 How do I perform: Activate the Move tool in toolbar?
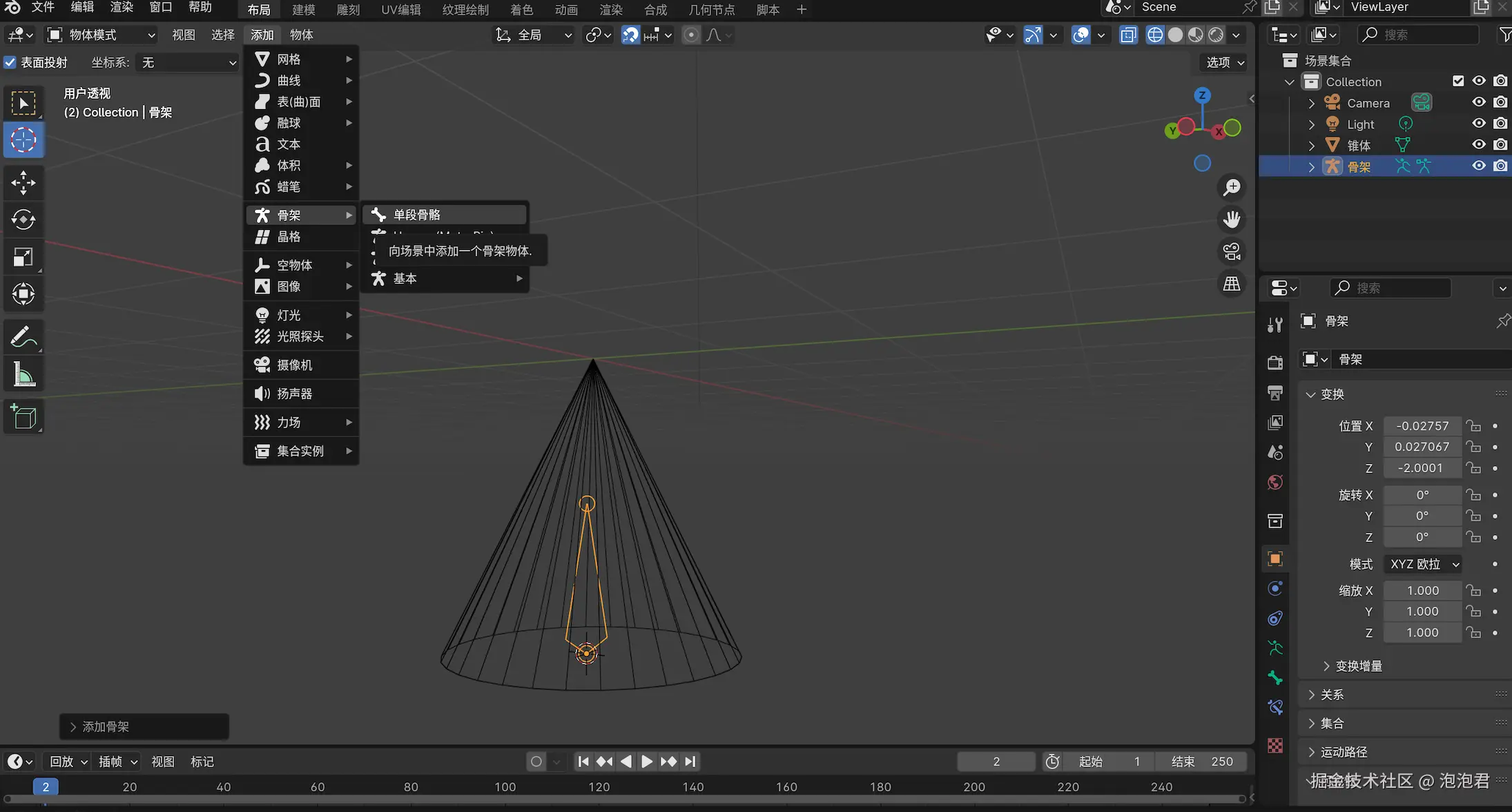(x=23, y=183)
